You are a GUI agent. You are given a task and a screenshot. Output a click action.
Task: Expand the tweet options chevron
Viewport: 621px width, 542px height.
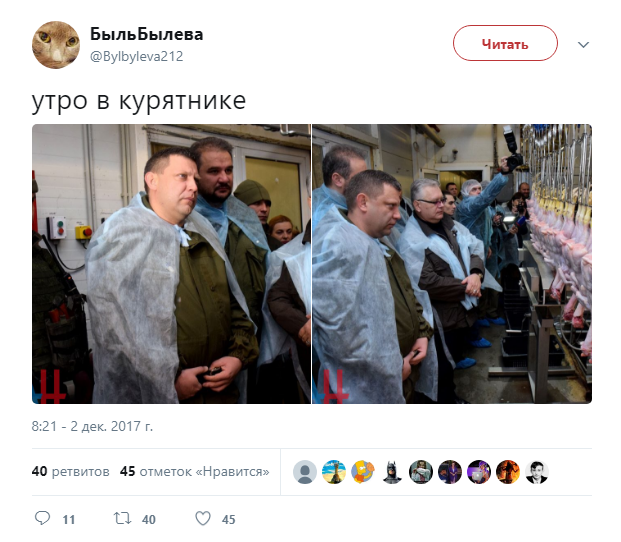[x=583, y=44]
